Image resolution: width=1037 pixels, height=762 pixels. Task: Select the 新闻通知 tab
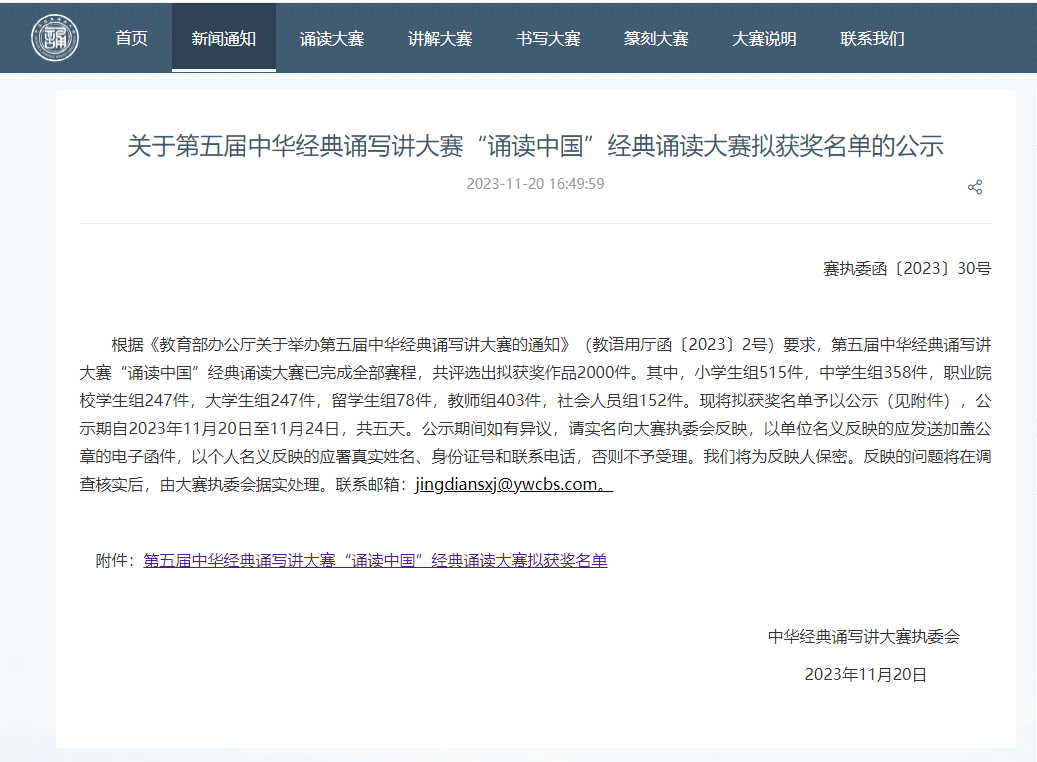click(x=224, y=38)
